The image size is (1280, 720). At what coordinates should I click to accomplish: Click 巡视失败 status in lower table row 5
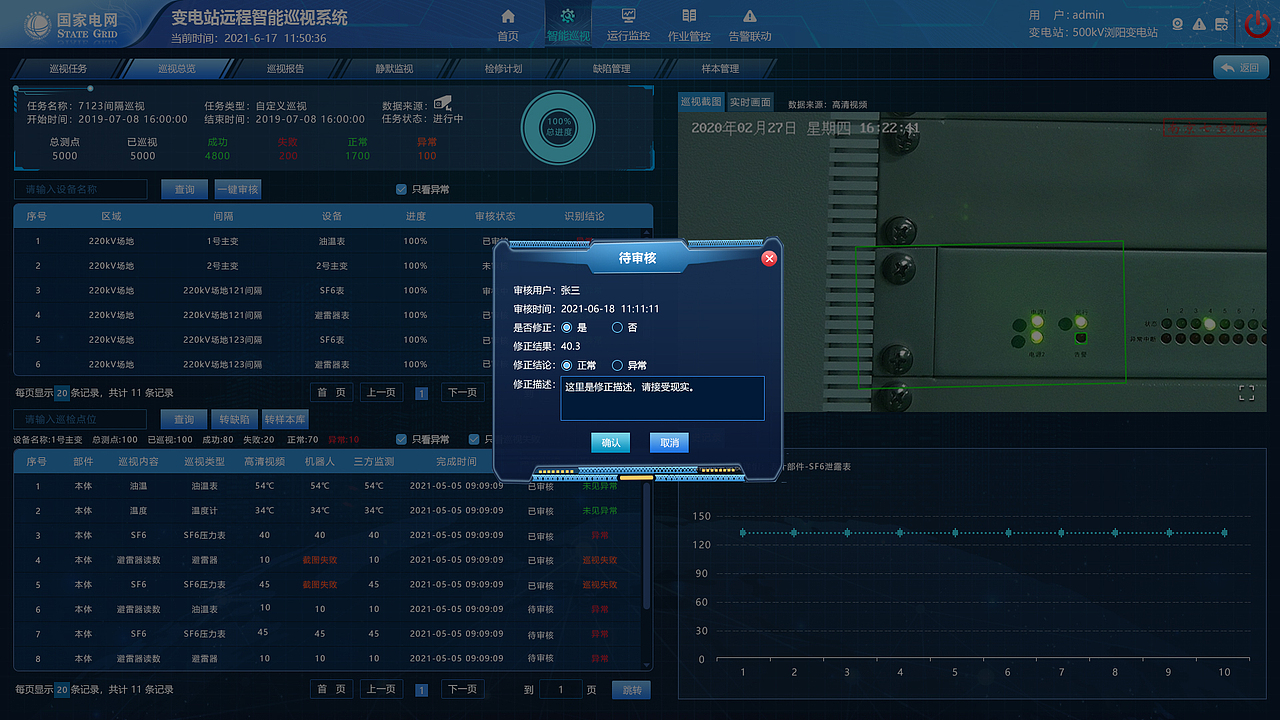tap(600, 585)
